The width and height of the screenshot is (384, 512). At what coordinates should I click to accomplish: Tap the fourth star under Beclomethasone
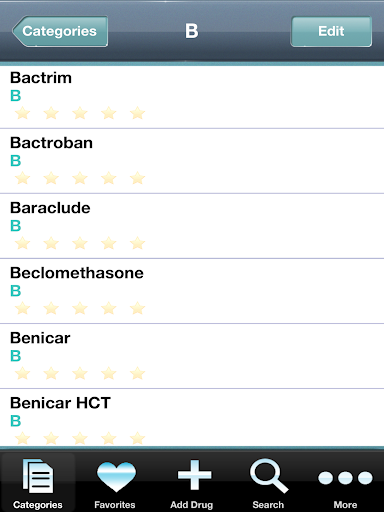[109, 308]
